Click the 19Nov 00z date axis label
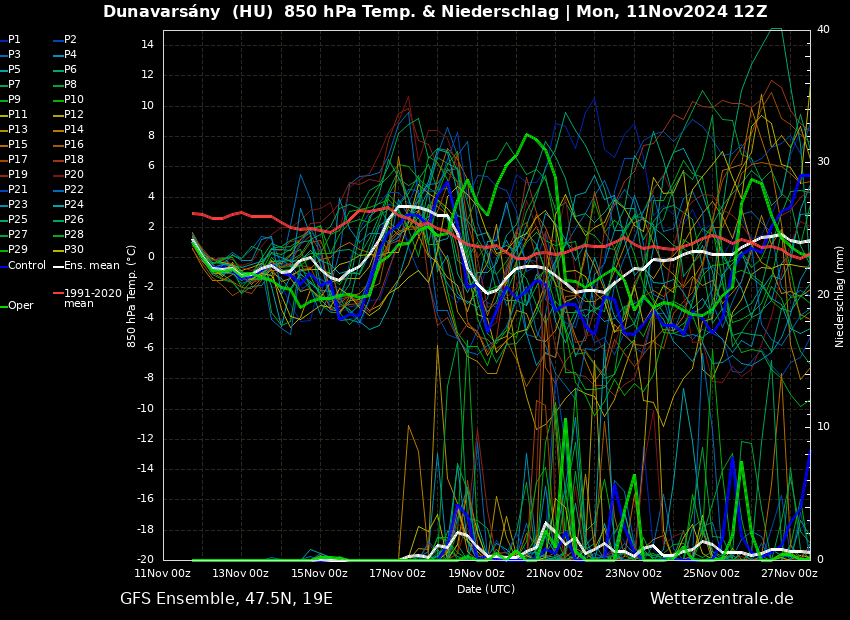The height and width of the screenshot is (620, 850). pos(476,574)
